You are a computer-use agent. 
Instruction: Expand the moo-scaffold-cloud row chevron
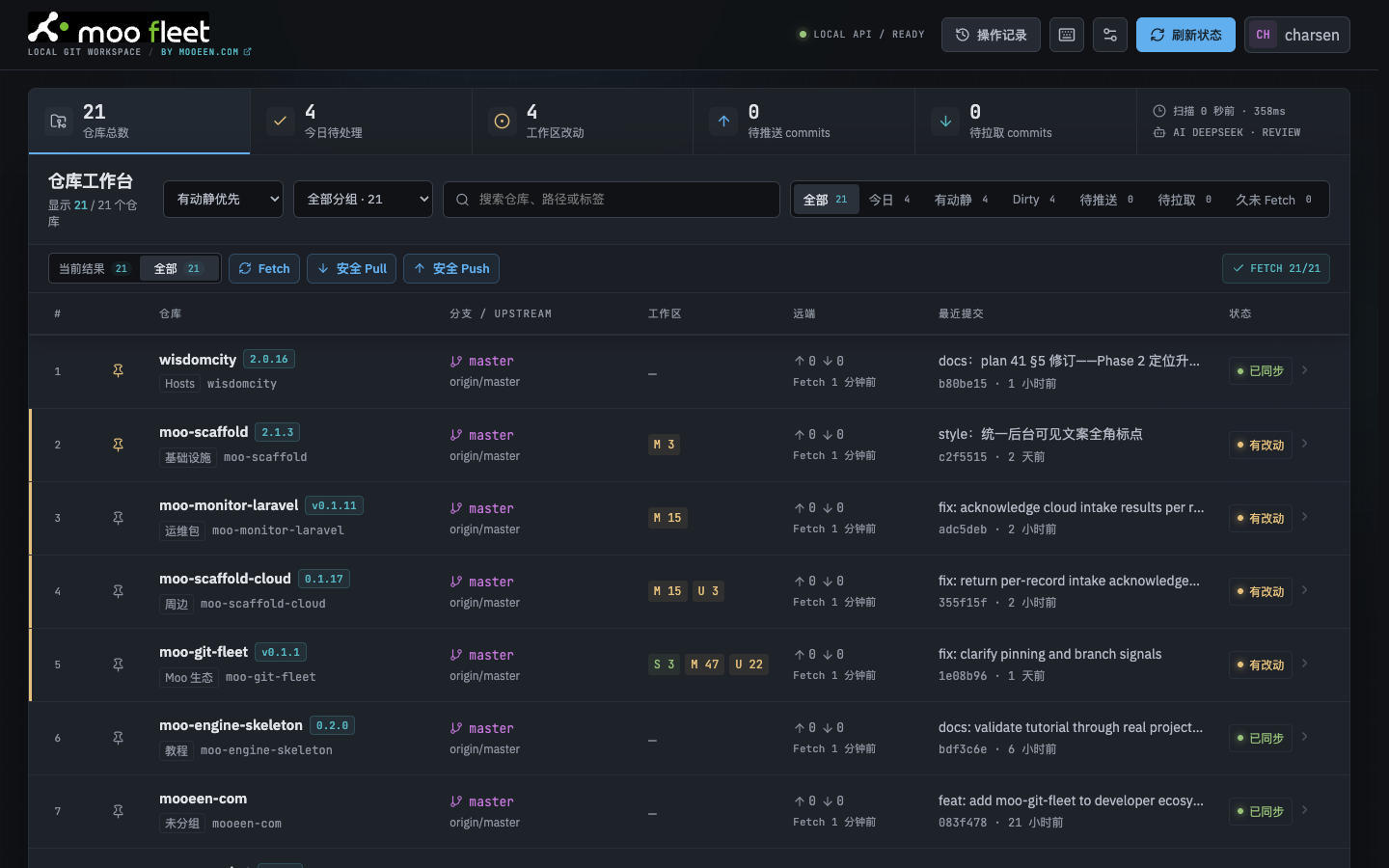point(1305,590)
